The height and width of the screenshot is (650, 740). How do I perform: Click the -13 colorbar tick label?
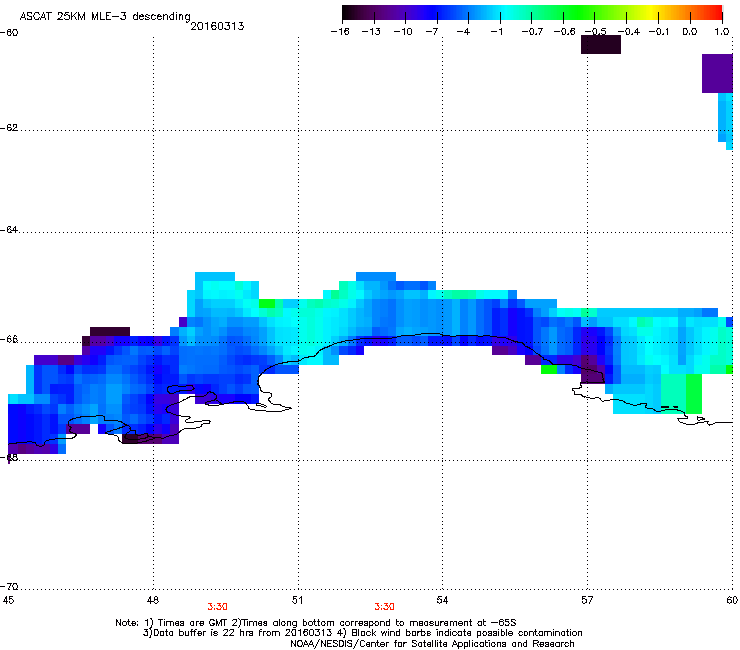tap(371, 32)
